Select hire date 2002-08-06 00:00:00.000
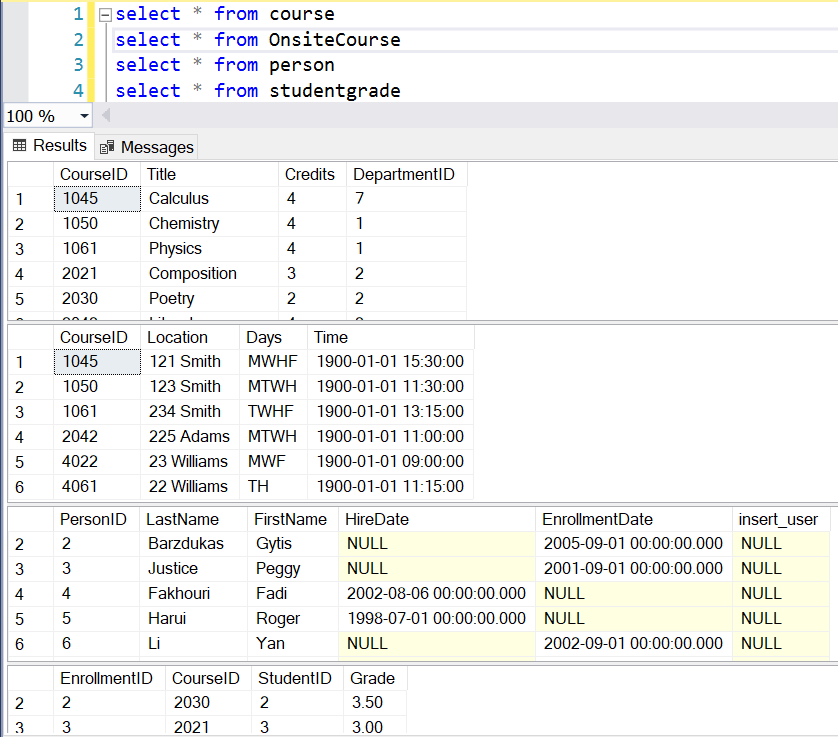The width and height of the screenshot is (838, 737). (x=437, y=594)
